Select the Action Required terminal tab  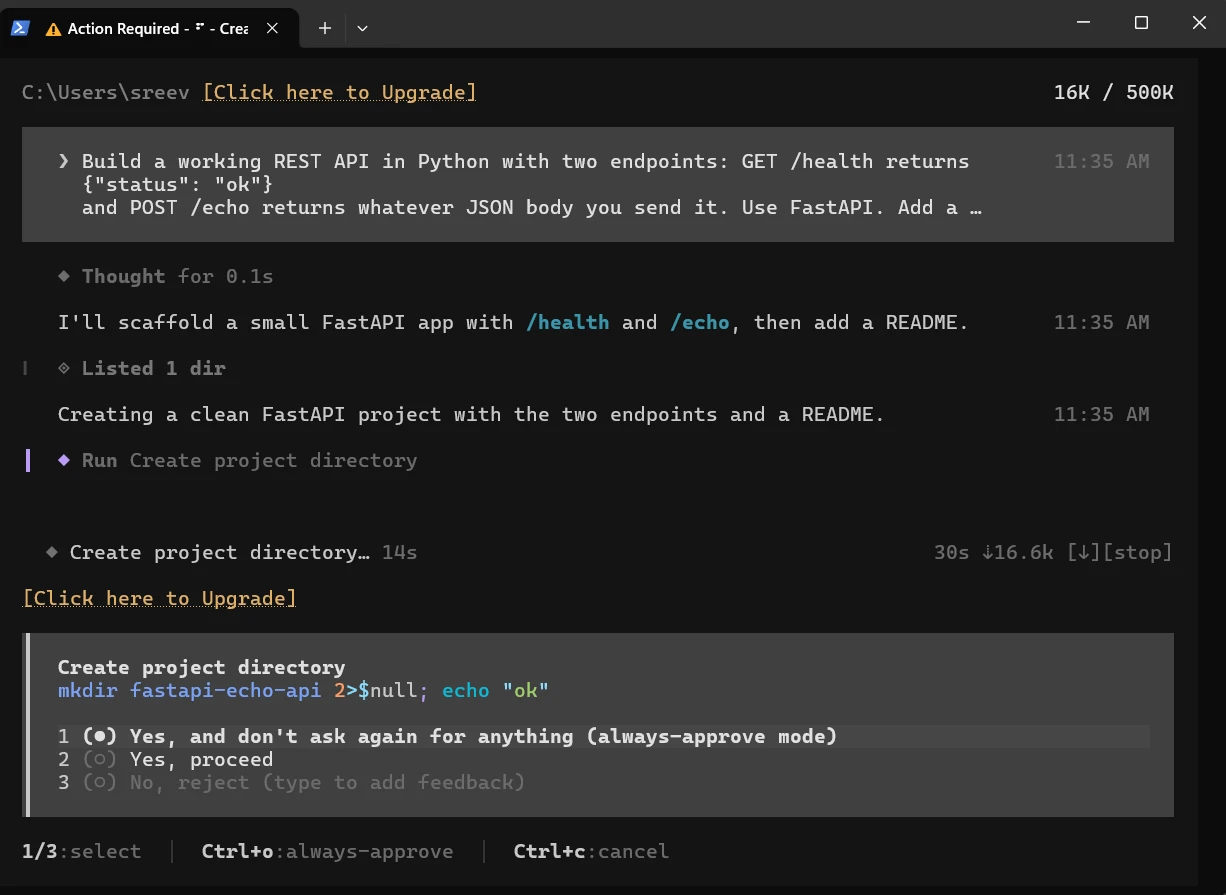pos(150,28)
